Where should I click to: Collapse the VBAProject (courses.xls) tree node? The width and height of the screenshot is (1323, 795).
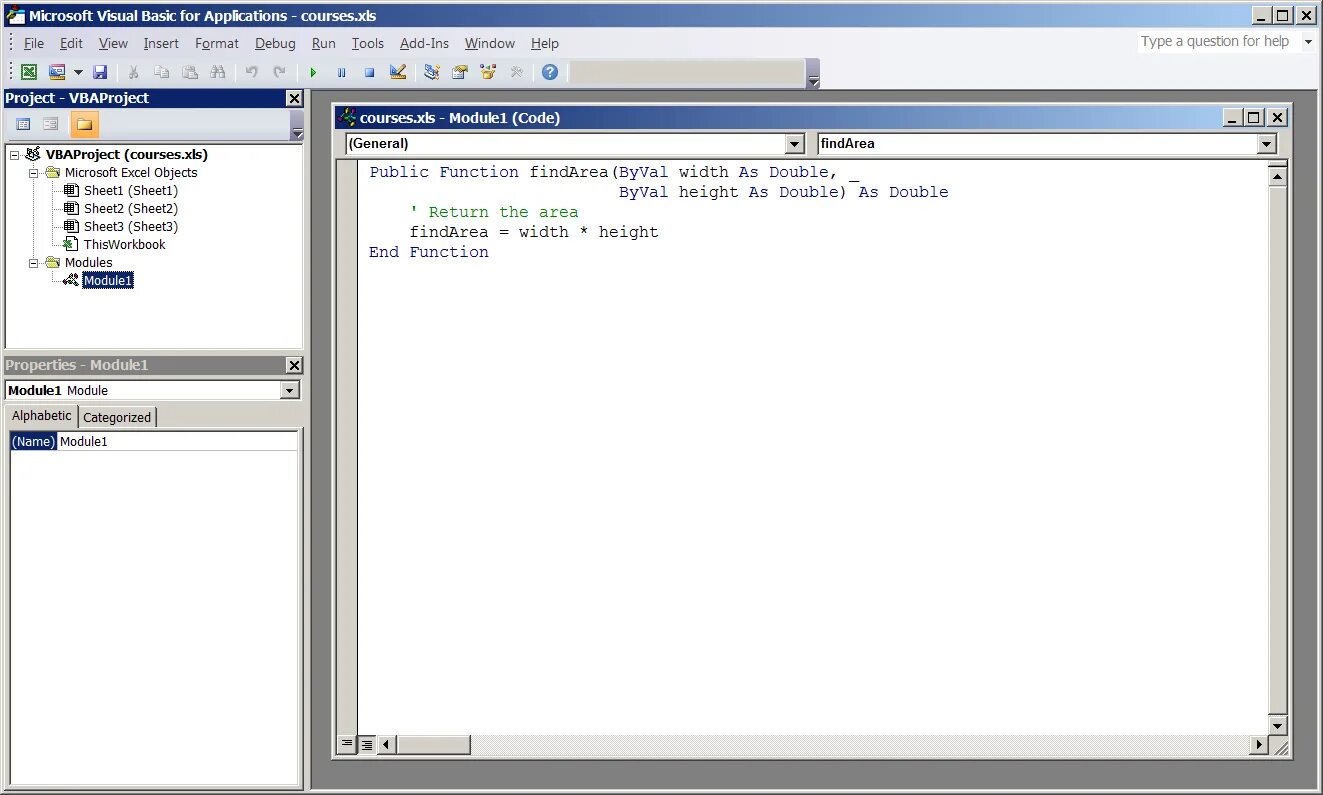pos(15,155)
